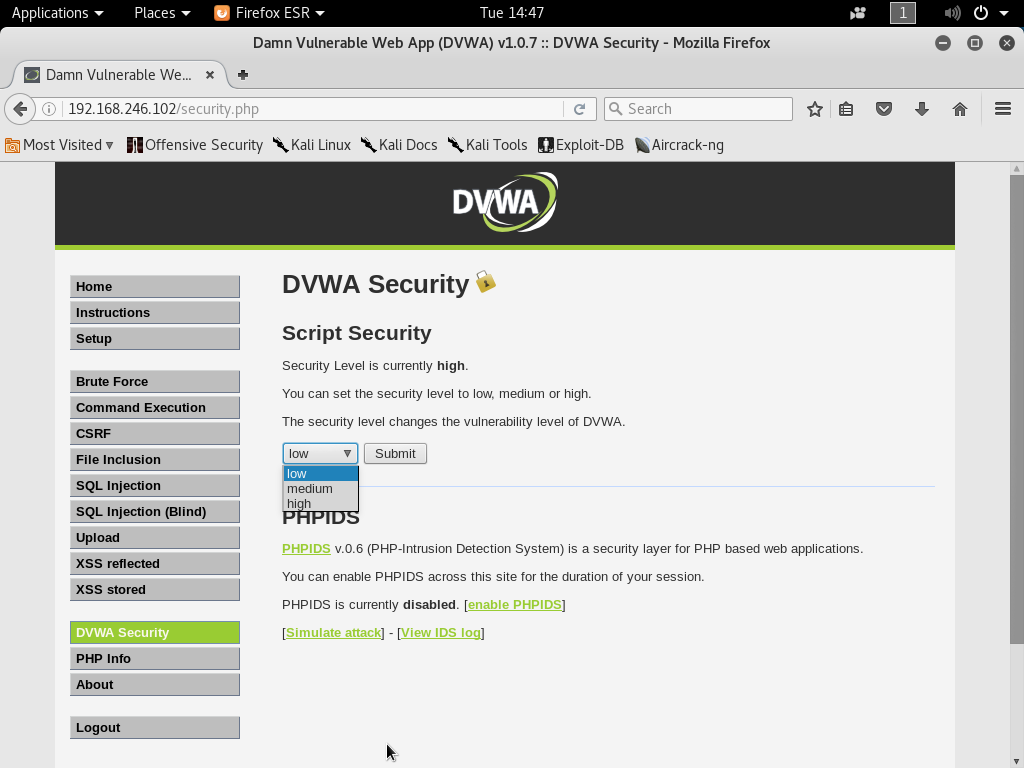Choose medium from the security dropdown
This screenshot has height=768, width=1024.
[x=308, y=488]
